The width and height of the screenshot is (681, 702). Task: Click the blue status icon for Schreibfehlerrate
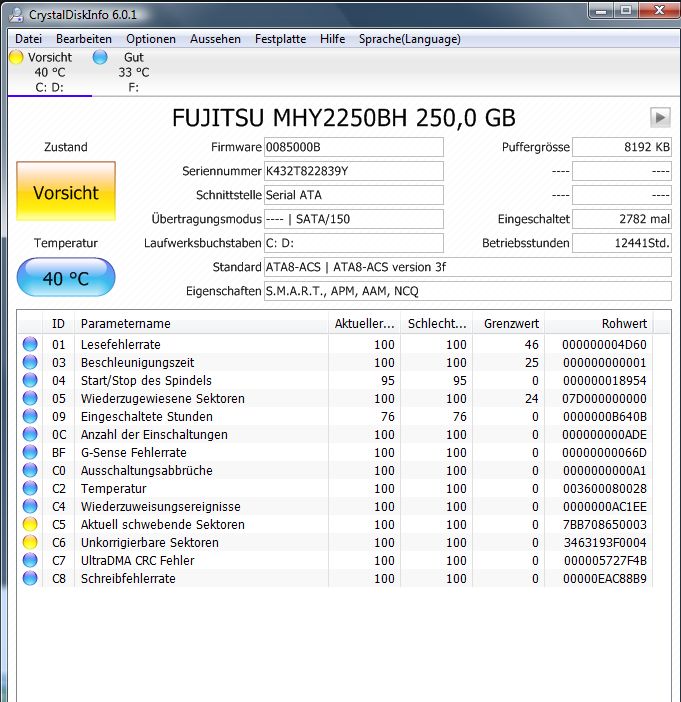(x=30, y=578)
